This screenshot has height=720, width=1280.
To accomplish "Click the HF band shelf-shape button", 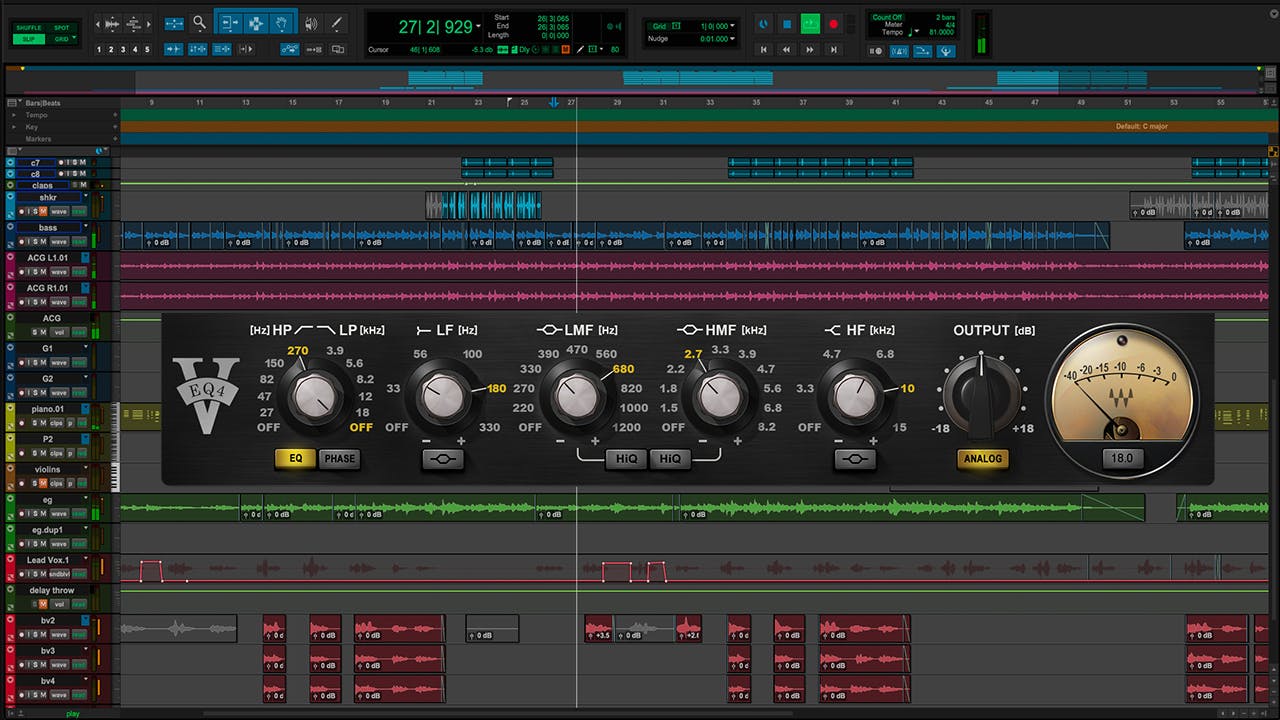I will [855, 459].
